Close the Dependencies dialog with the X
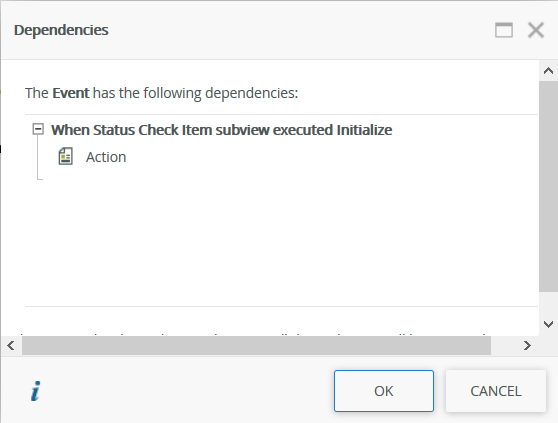Image resolution: width=558 pixels, height=423 pixels. click(536, 30)
